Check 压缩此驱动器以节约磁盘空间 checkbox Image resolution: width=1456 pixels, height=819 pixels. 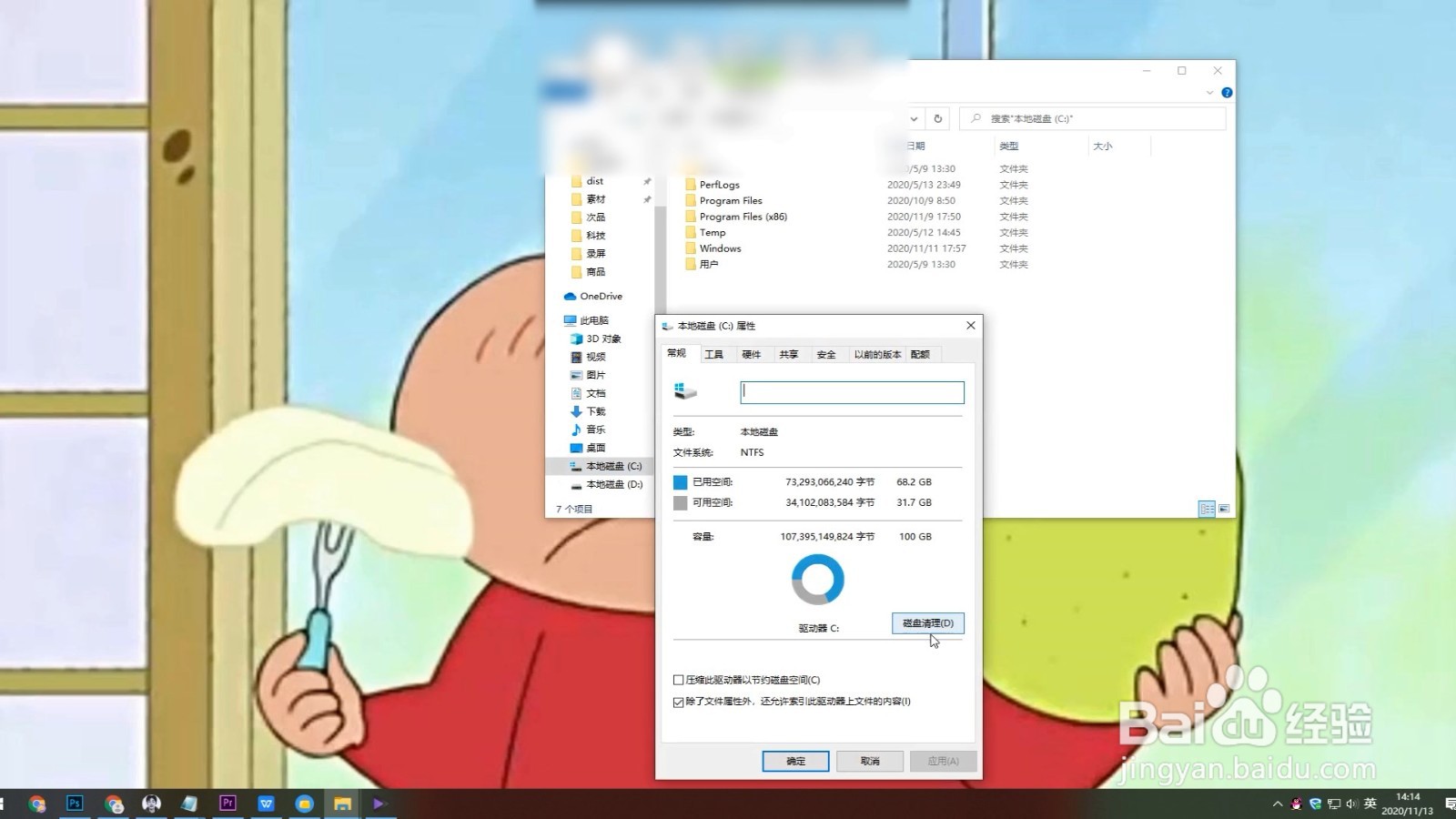(x=678, y=680)
